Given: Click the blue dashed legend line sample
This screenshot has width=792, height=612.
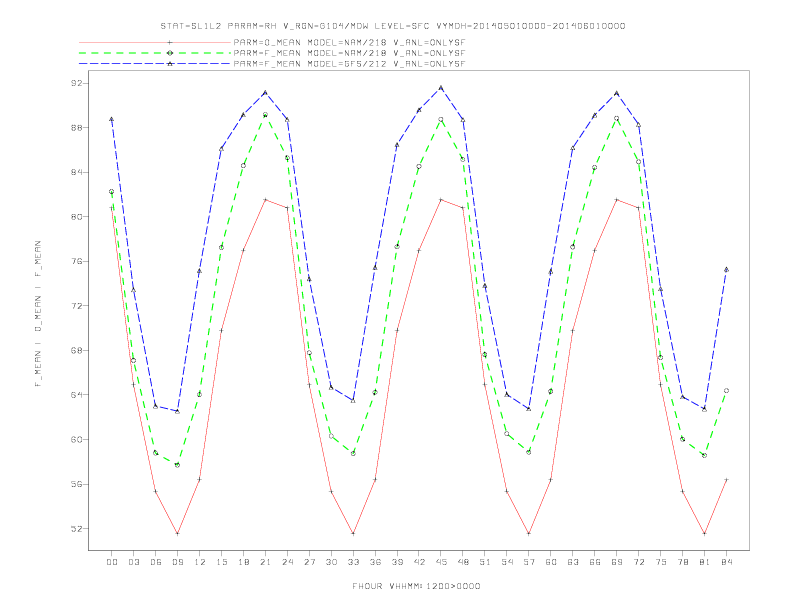Looking at the screenshot, I should (155, 64).
